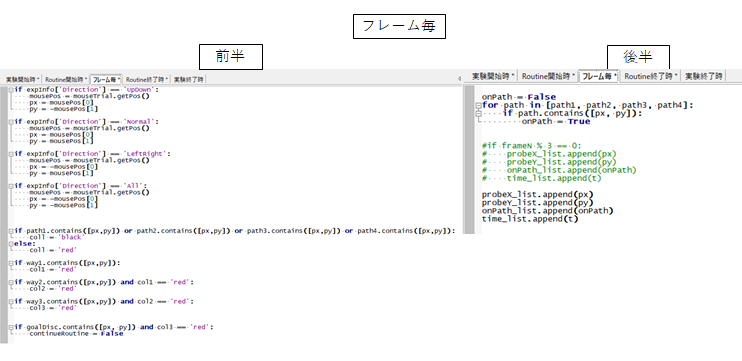This screenshot has height=361, width=742.
Task: Open Routine開始時 tab in right code panel
Action: coord(548,76)
